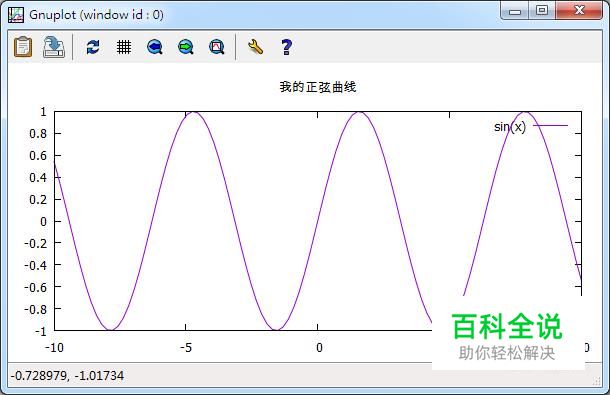Open the help question mark
This screenshot has width=610, height=395.
click(286, 47)
